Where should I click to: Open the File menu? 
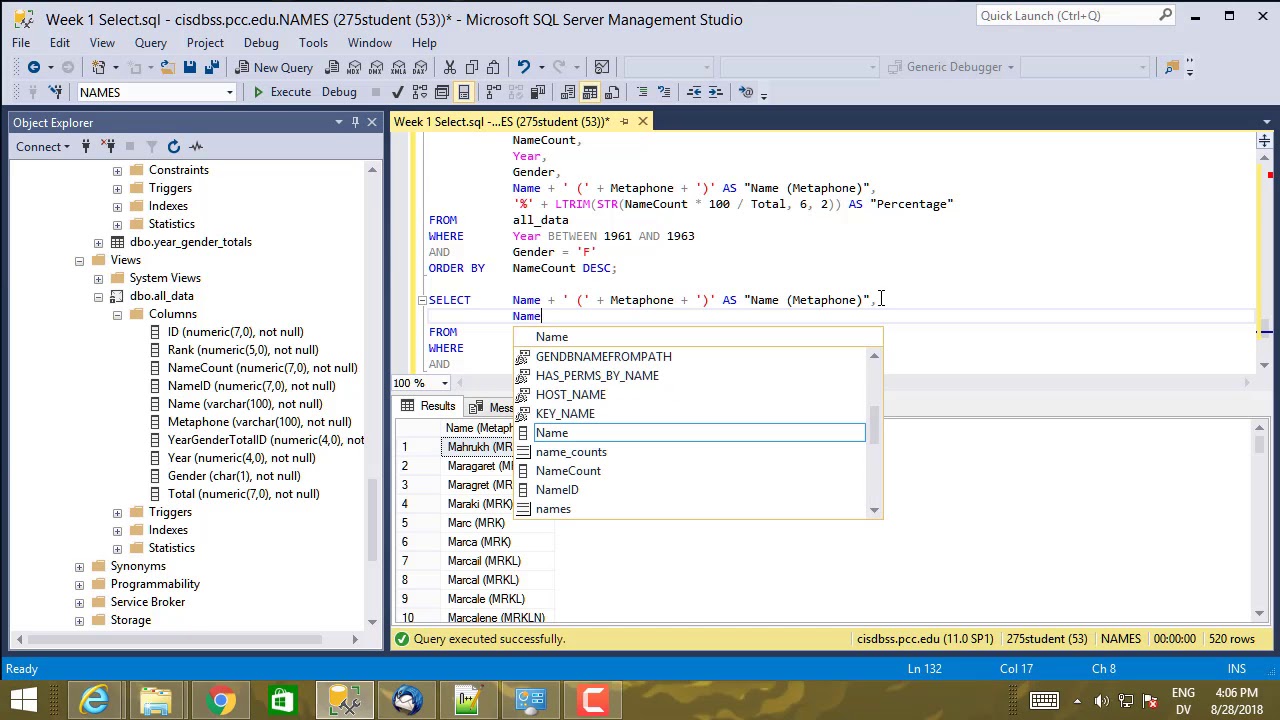21,43
